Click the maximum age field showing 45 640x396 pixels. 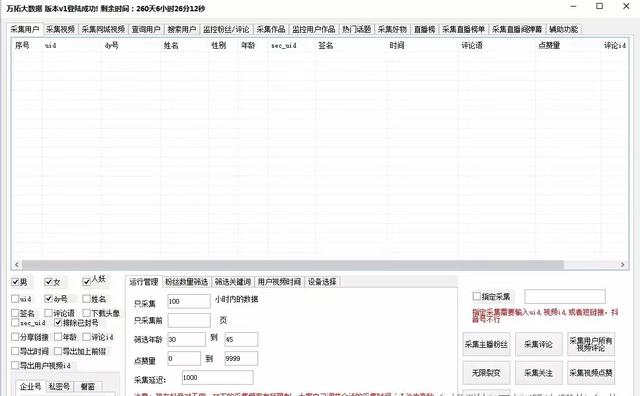pos(241,339)
